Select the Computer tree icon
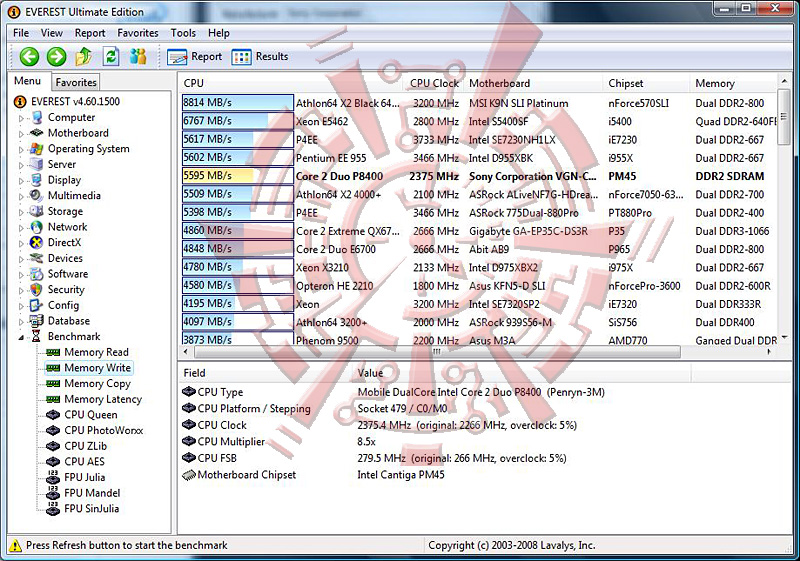800x561 pixels. point(37,117)
